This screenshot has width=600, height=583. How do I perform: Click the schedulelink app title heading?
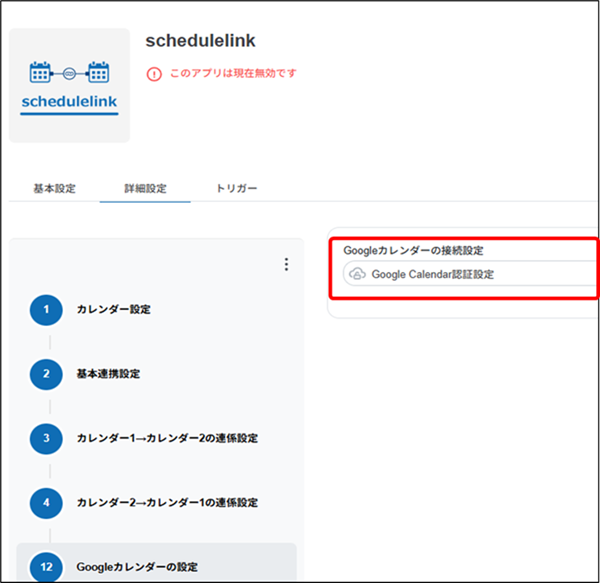(x=200, y=41)
